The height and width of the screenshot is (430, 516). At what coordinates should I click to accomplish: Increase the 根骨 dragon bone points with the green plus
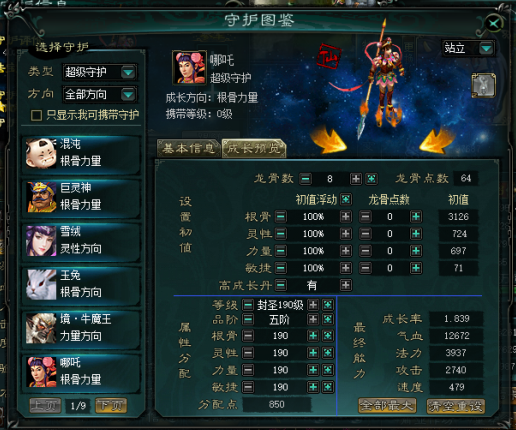pos(416,217)
